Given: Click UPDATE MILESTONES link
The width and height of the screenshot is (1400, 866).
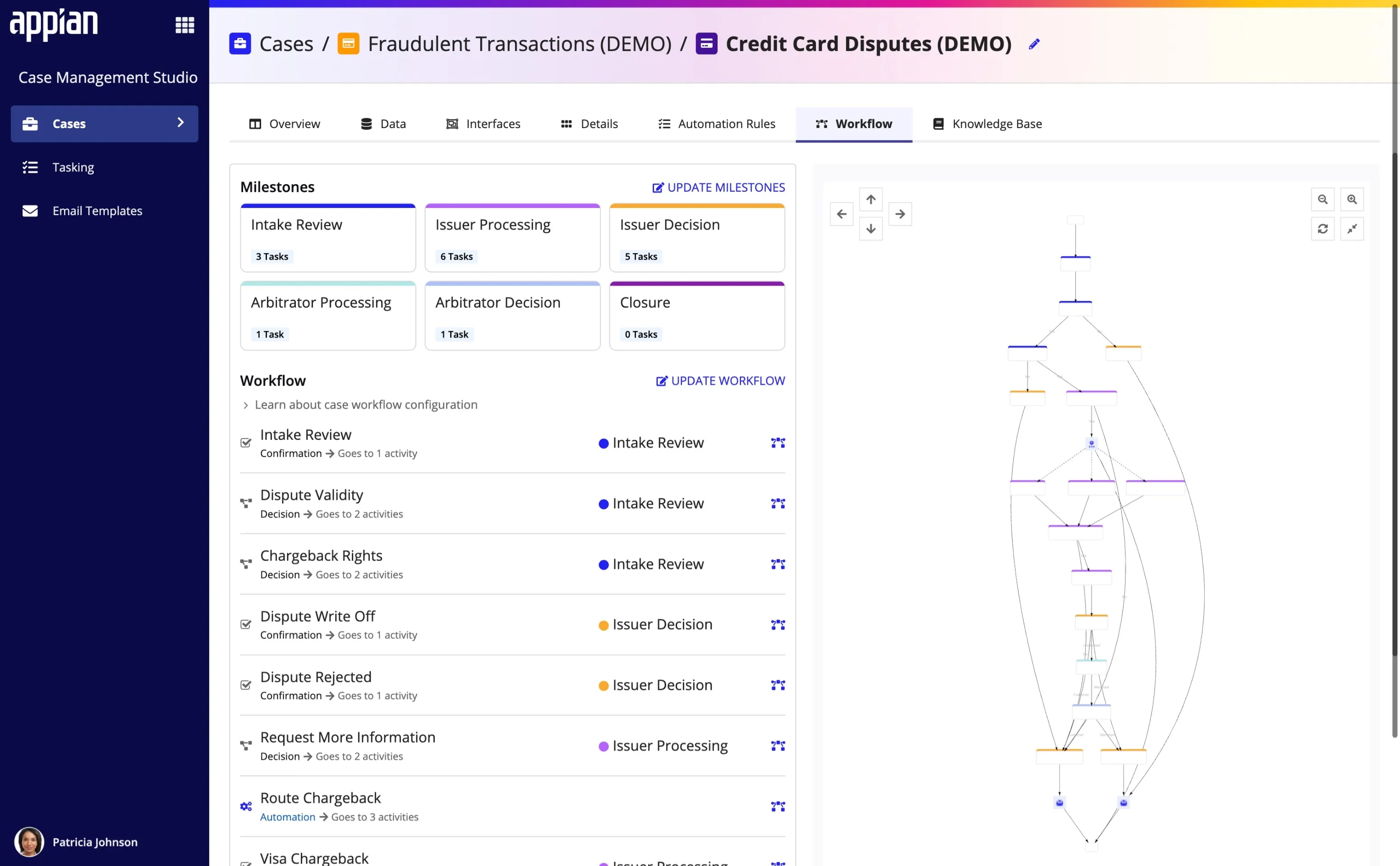Looking at the screenshot, I should (x=718, y=187).
